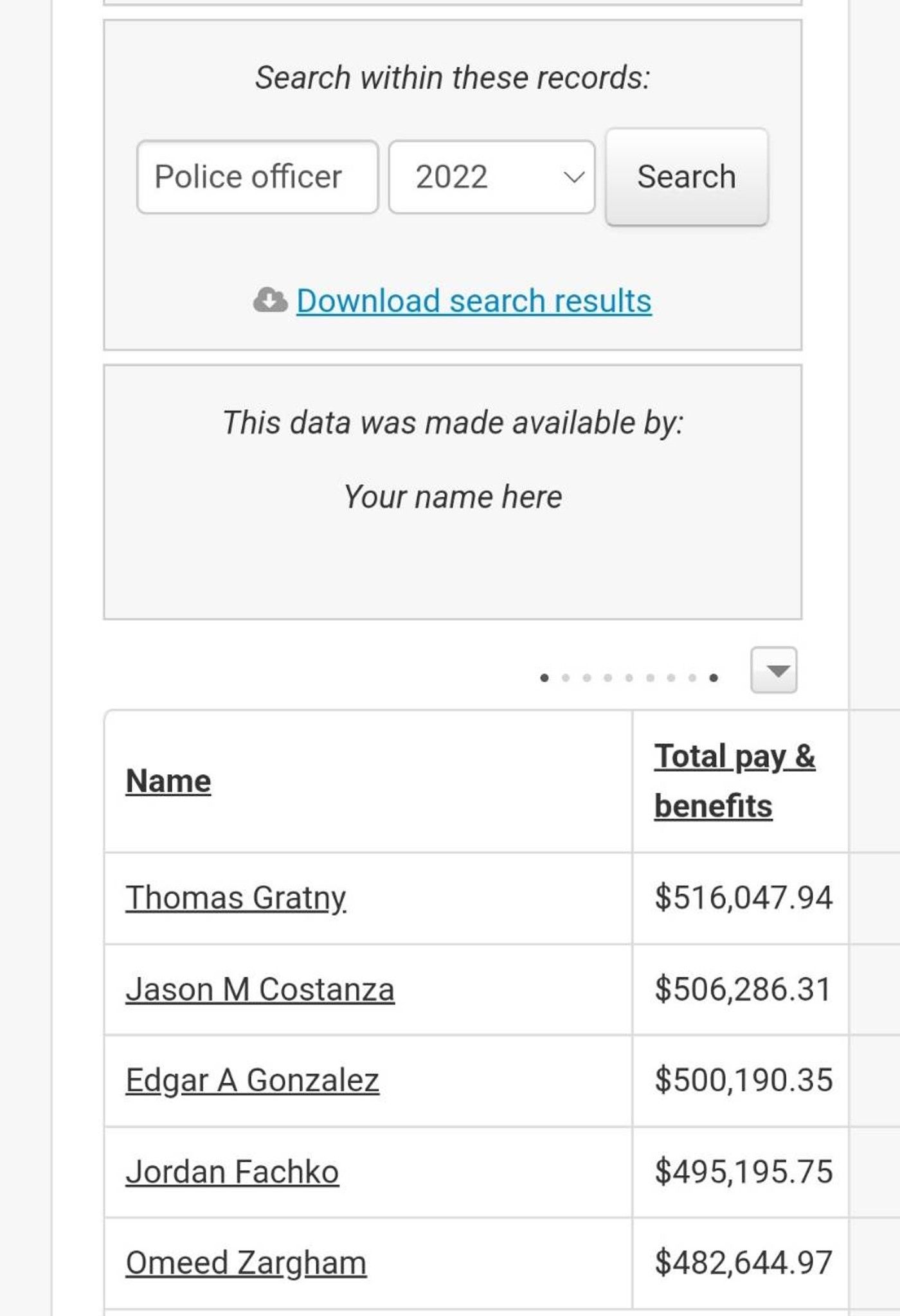
Task: Focus the Police officer search field
Action: pyautogui.click(x=257, y=177)
